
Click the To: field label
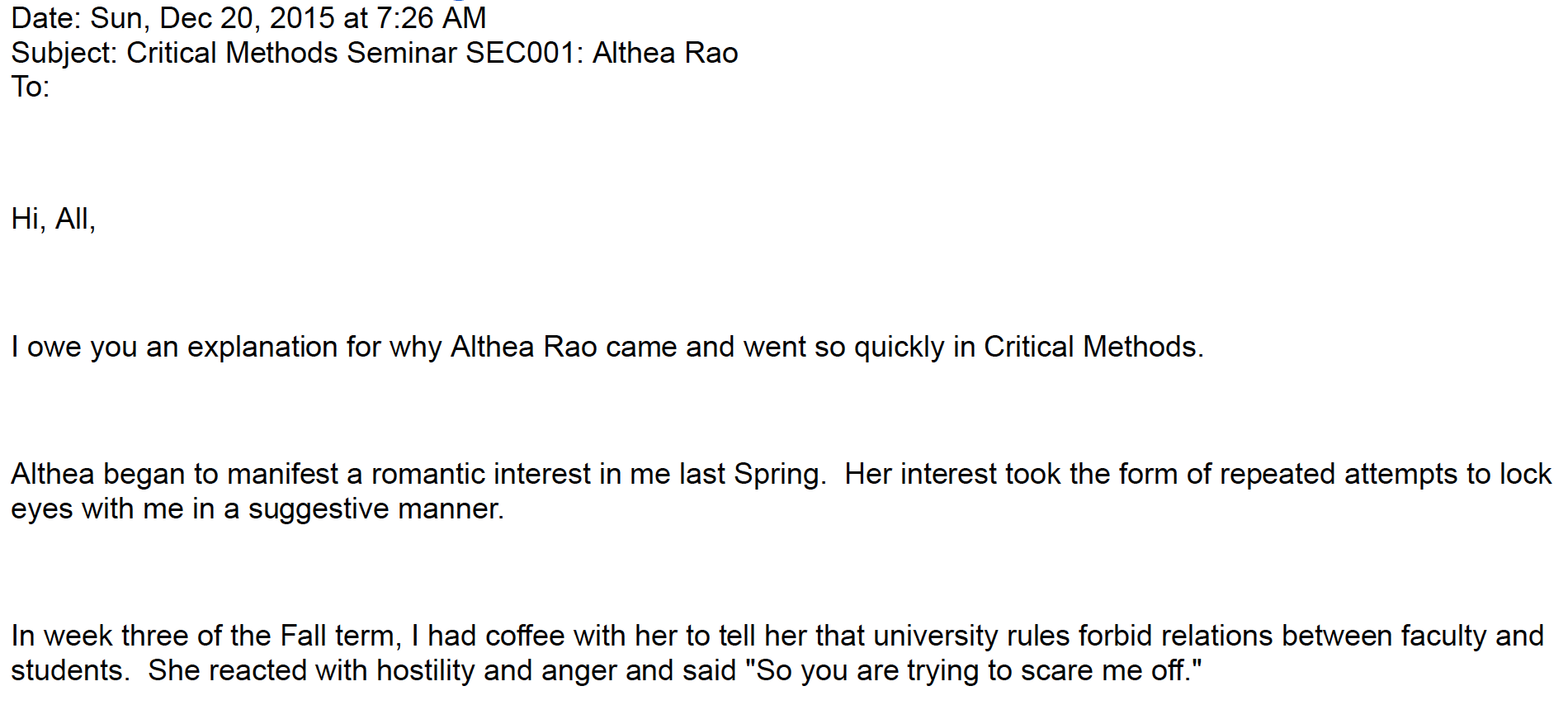tap(31, 87)
